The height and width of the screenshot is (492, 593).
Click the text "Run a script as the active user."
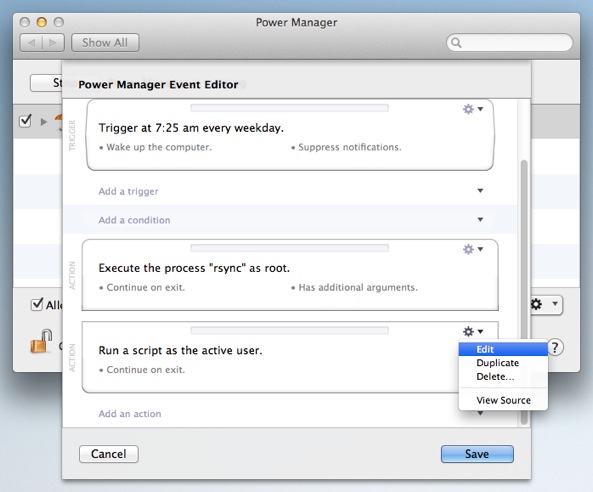(180, 351)
